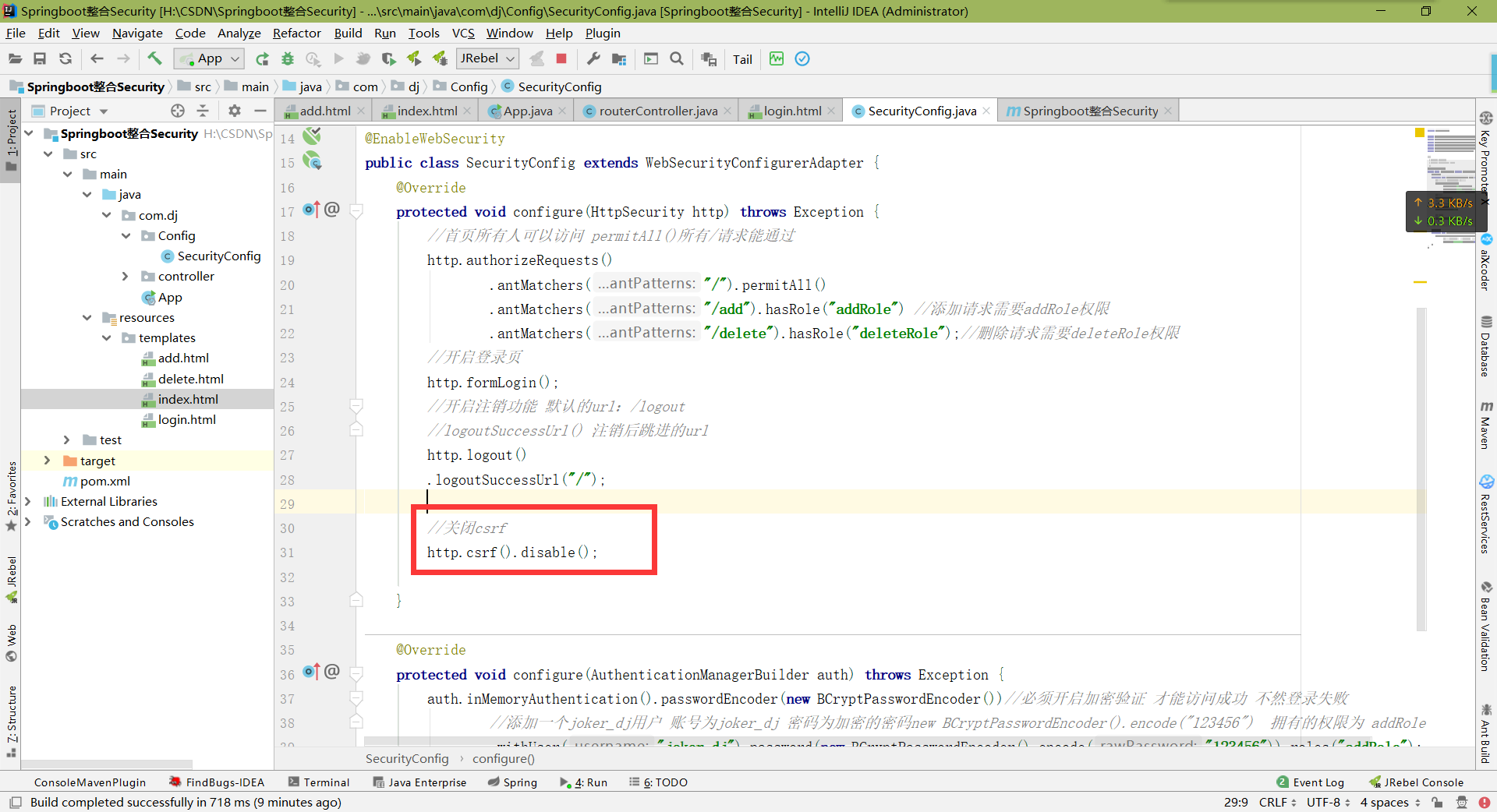
Task: Start debugging with the bug icon
Action: coord(288,58)
